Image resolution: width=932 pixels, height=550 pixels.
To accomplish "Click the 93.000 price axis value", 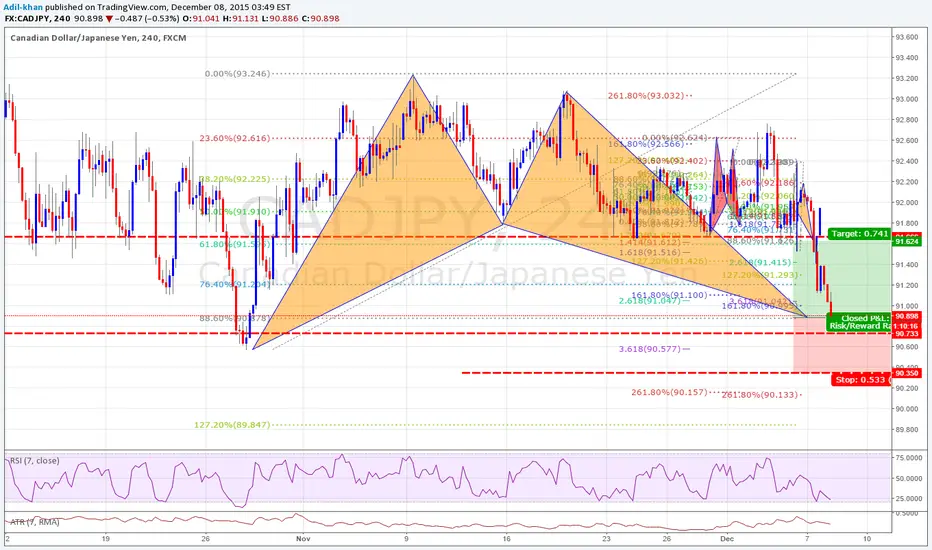I will click(907, 99).
